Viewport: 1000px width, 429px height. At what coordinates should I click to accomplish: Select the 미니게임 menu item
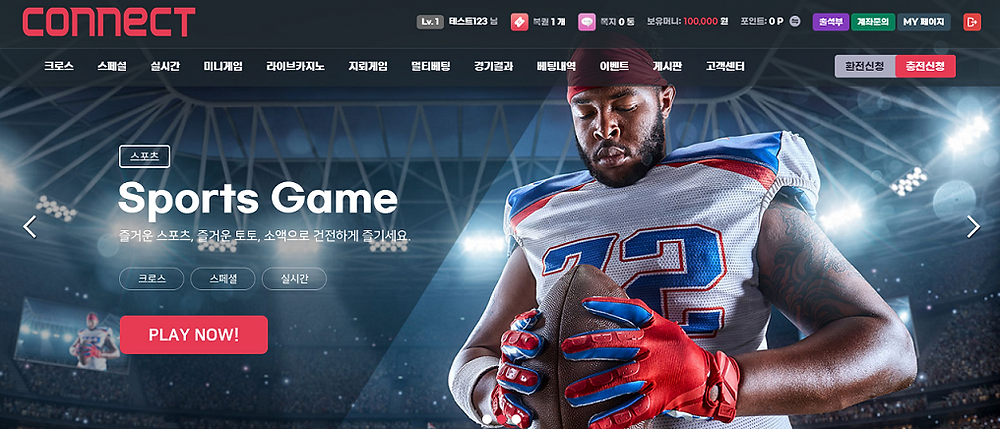[223, 66]
